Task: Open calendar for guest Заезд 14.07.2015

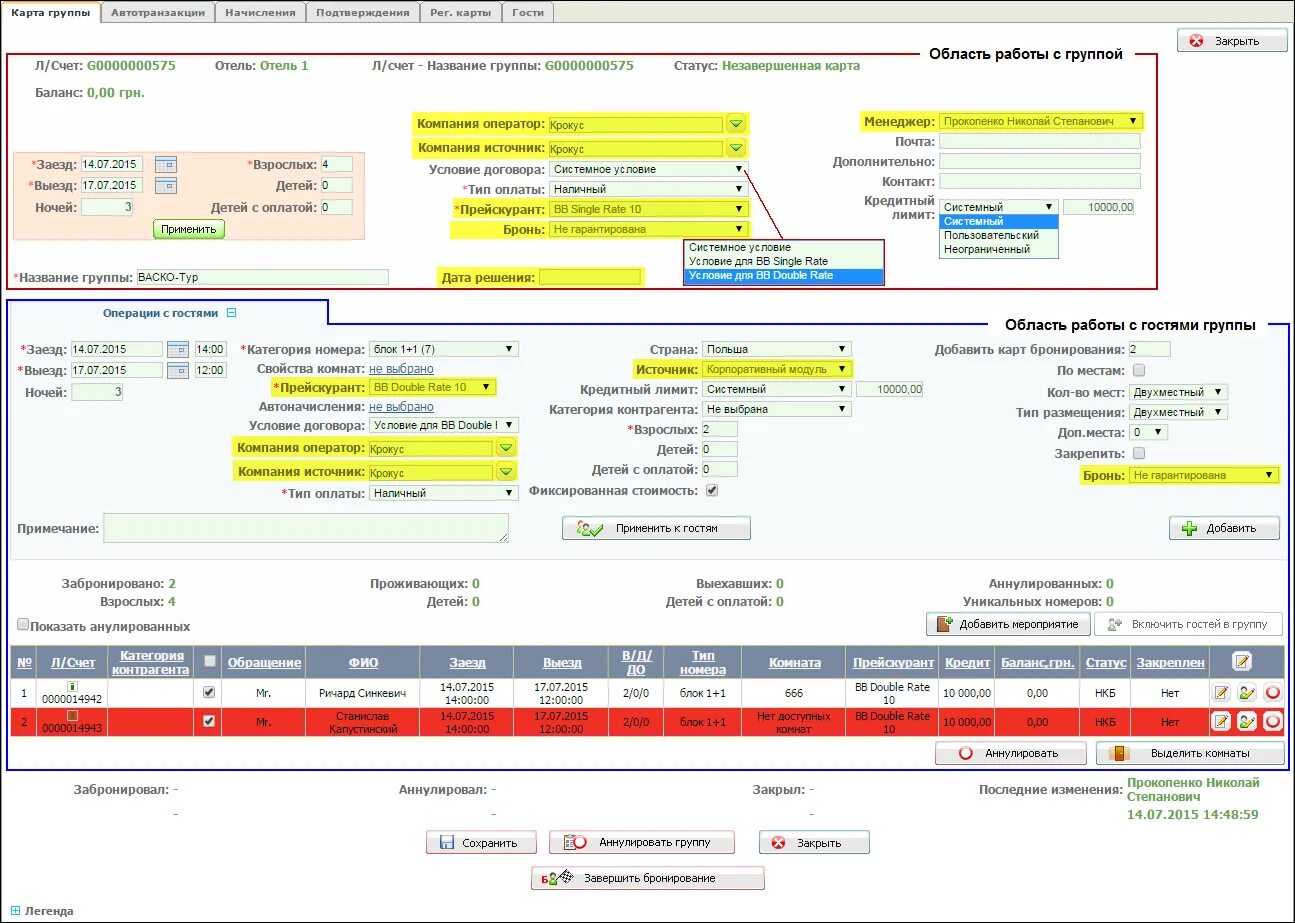Action: [x=177, y=349]
